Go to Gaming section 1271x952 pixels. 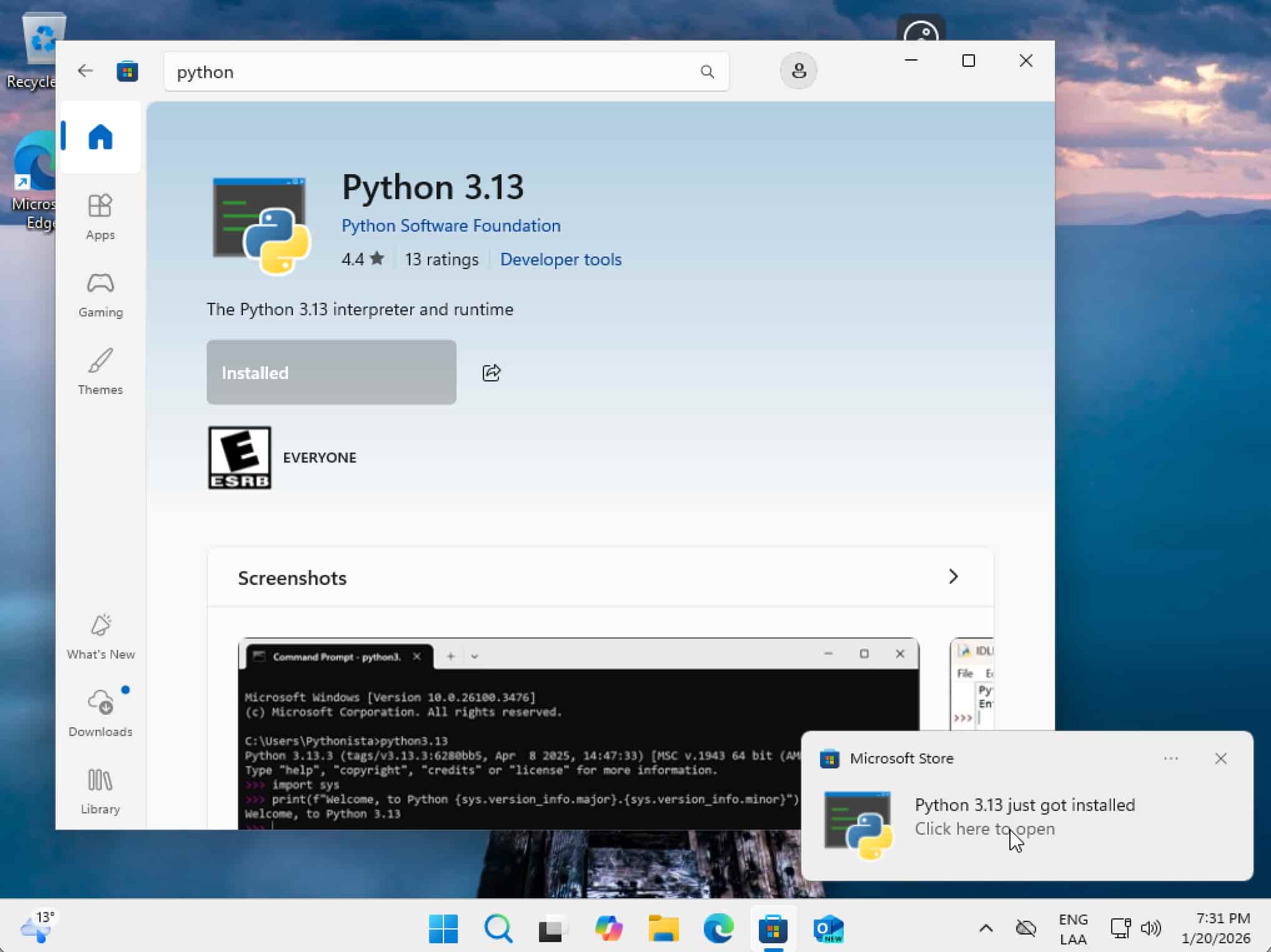pos(100,294)
